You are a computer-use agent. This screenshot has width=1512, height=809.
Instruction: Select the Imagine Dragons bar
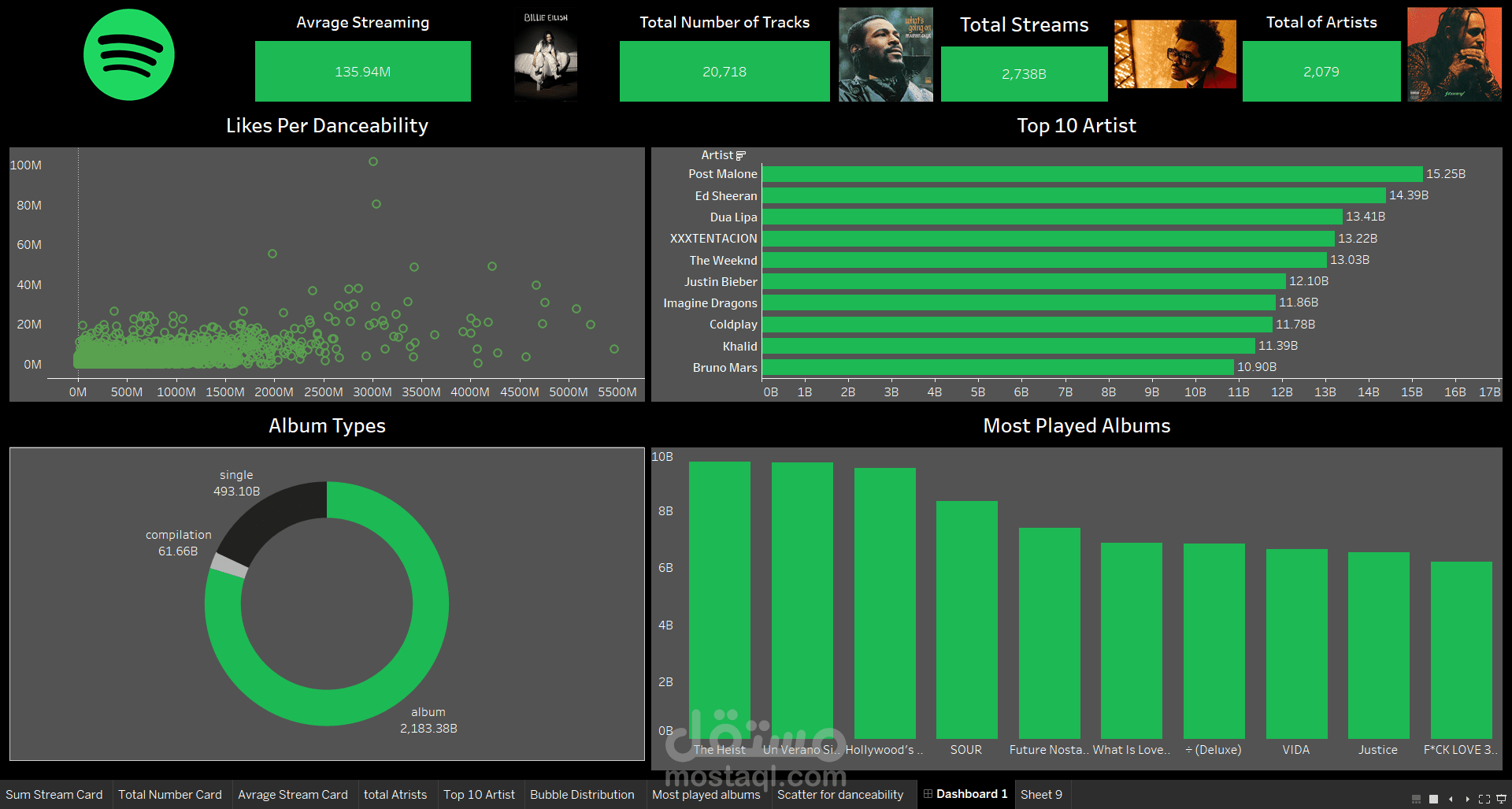[x=1019, y=302]
